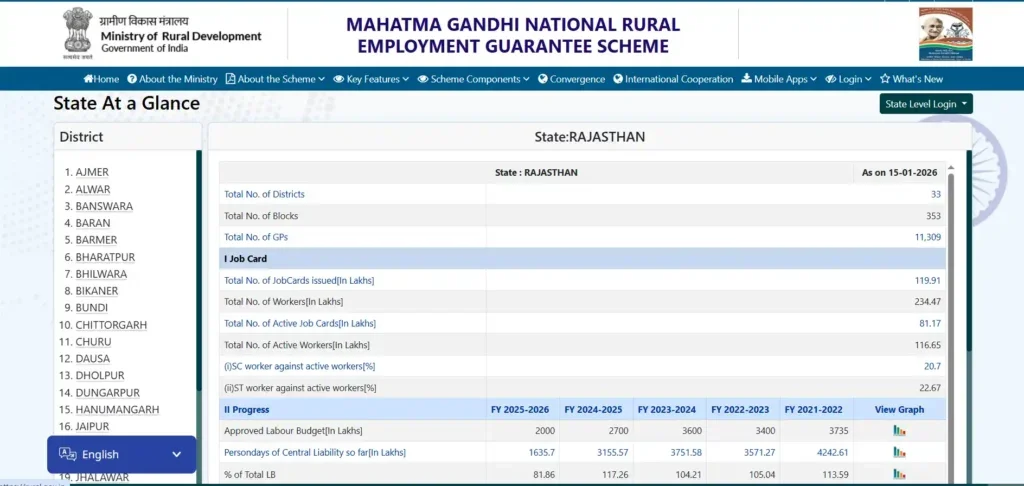This screenshot has width=1024, height=486.
Task: Click the Home house icon in the navbar
Action: (88, 79)
